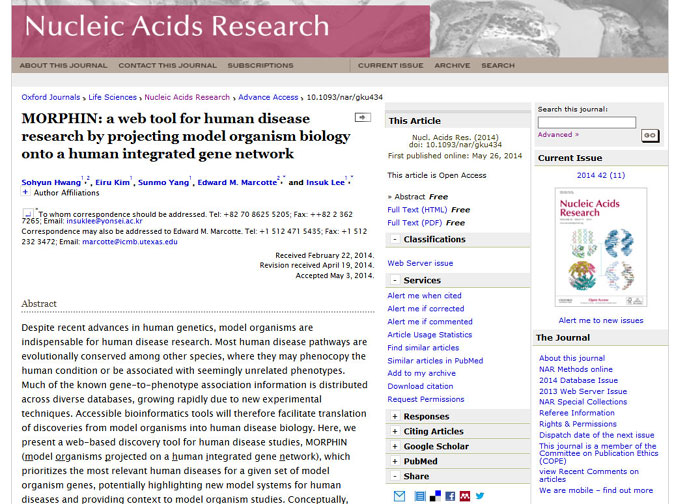700x504 pixels.
Task: Click the article expand arrow icon beside title
Action: (362, 117)
